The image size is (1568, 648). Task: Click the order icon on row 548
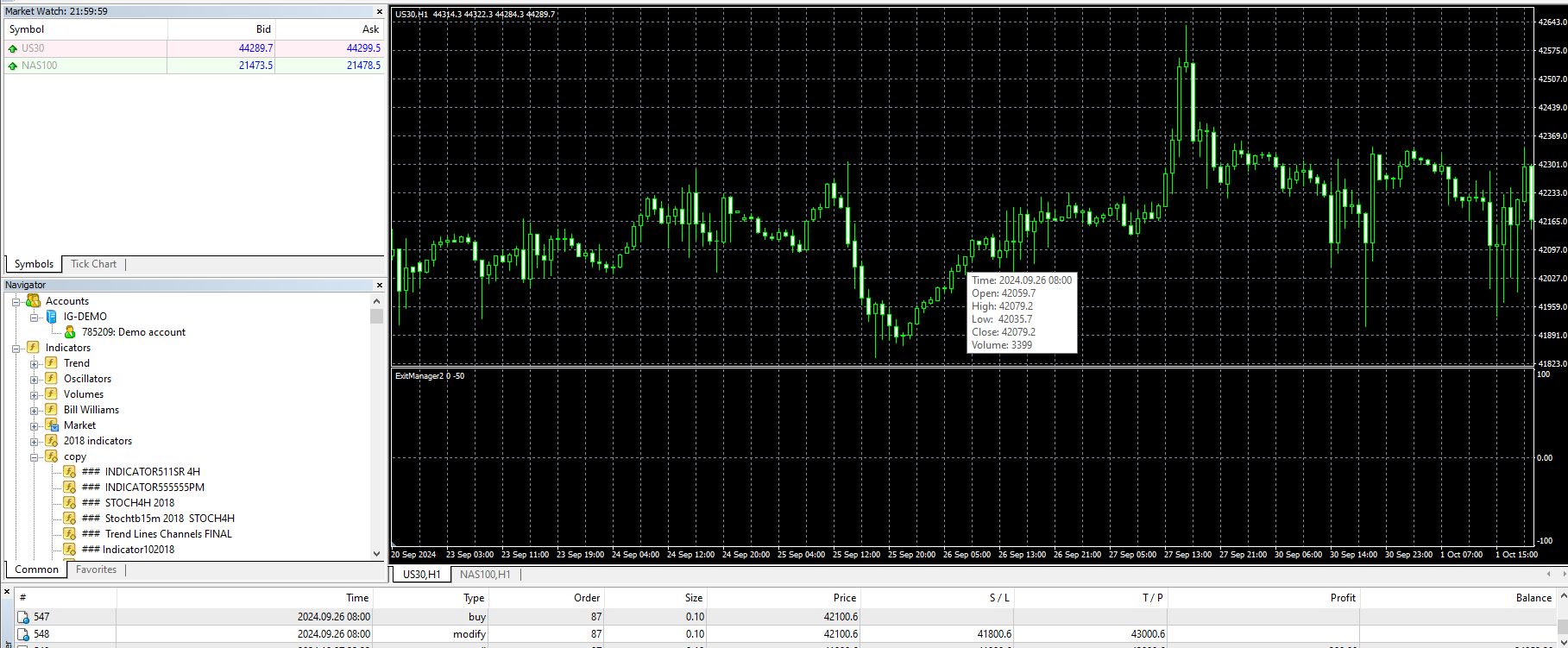coord(23,634)
